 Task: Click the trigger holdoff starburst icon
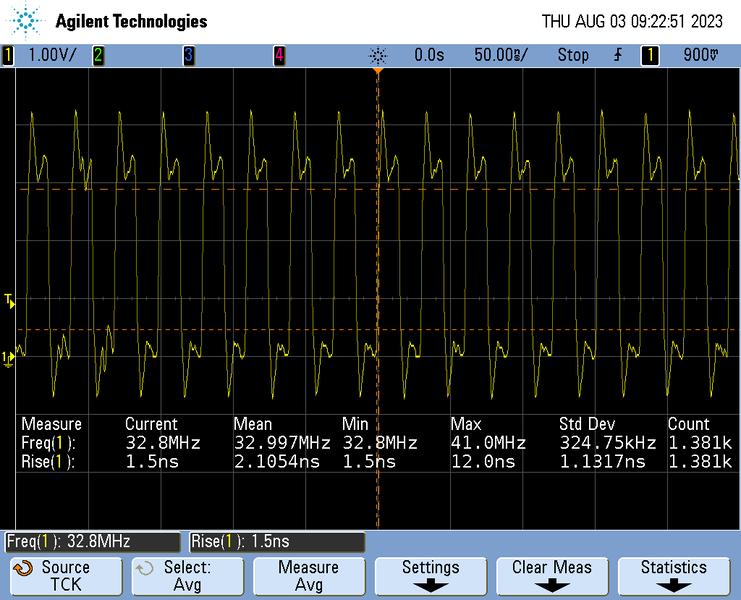[x=377, y=55]
